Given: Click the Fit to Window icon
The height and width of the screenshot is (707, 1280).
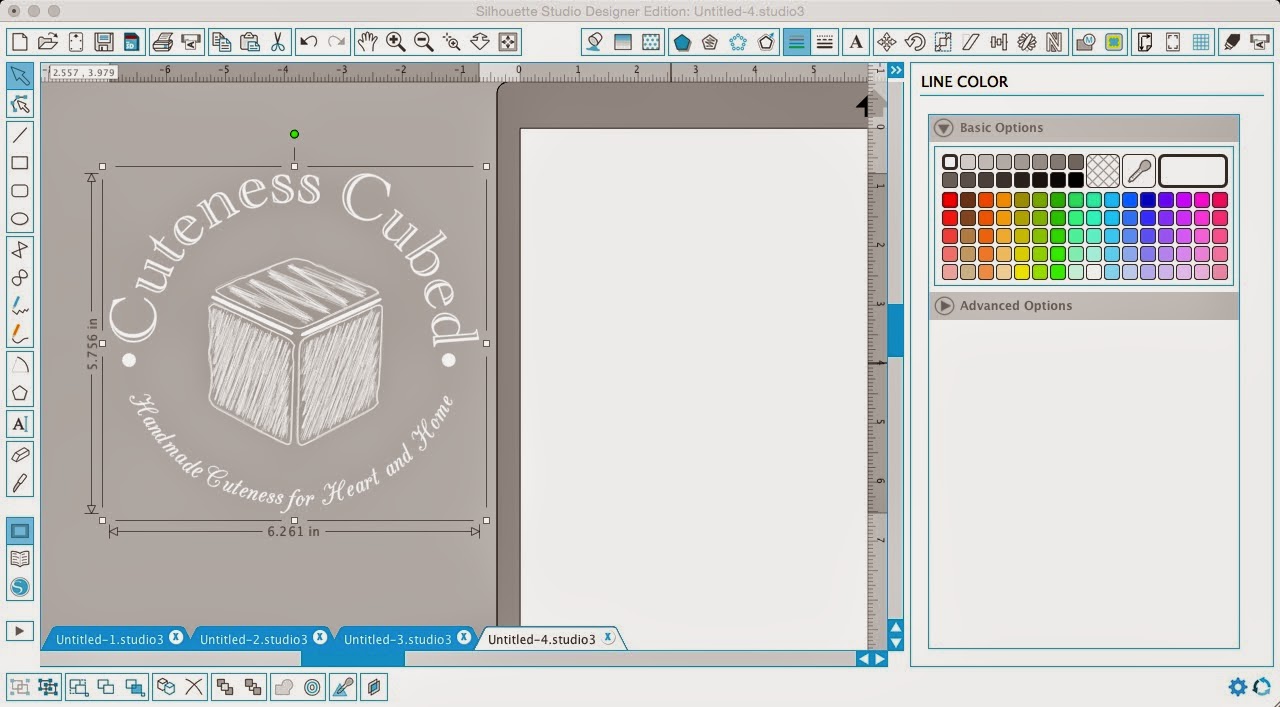Looking at the screenshot, I should 508,42.
